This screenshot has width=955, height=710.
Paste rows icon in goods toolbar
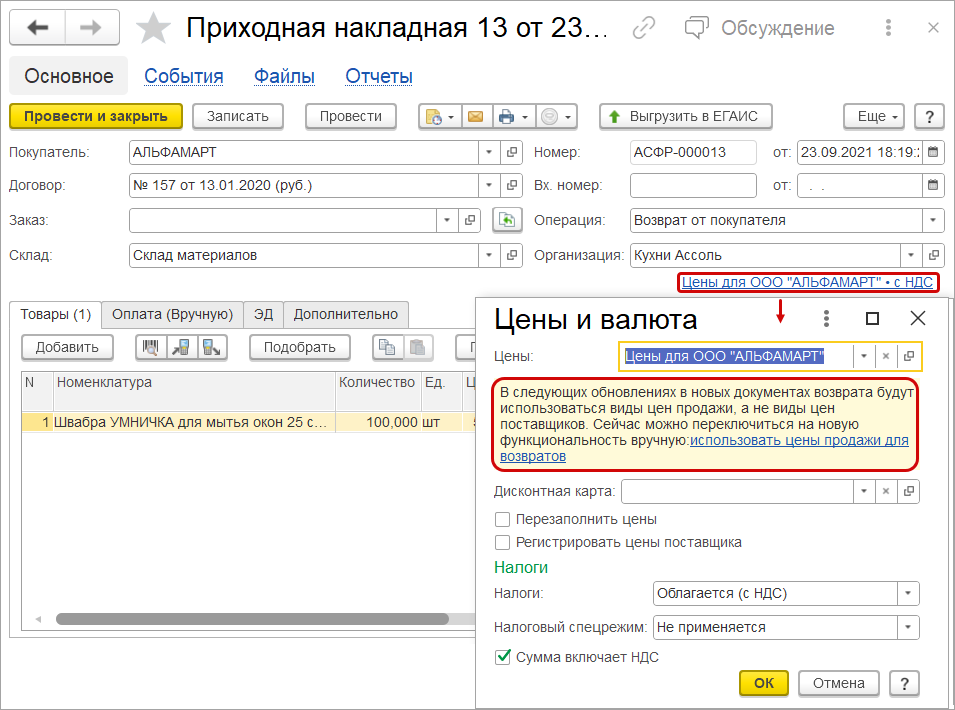418,347
